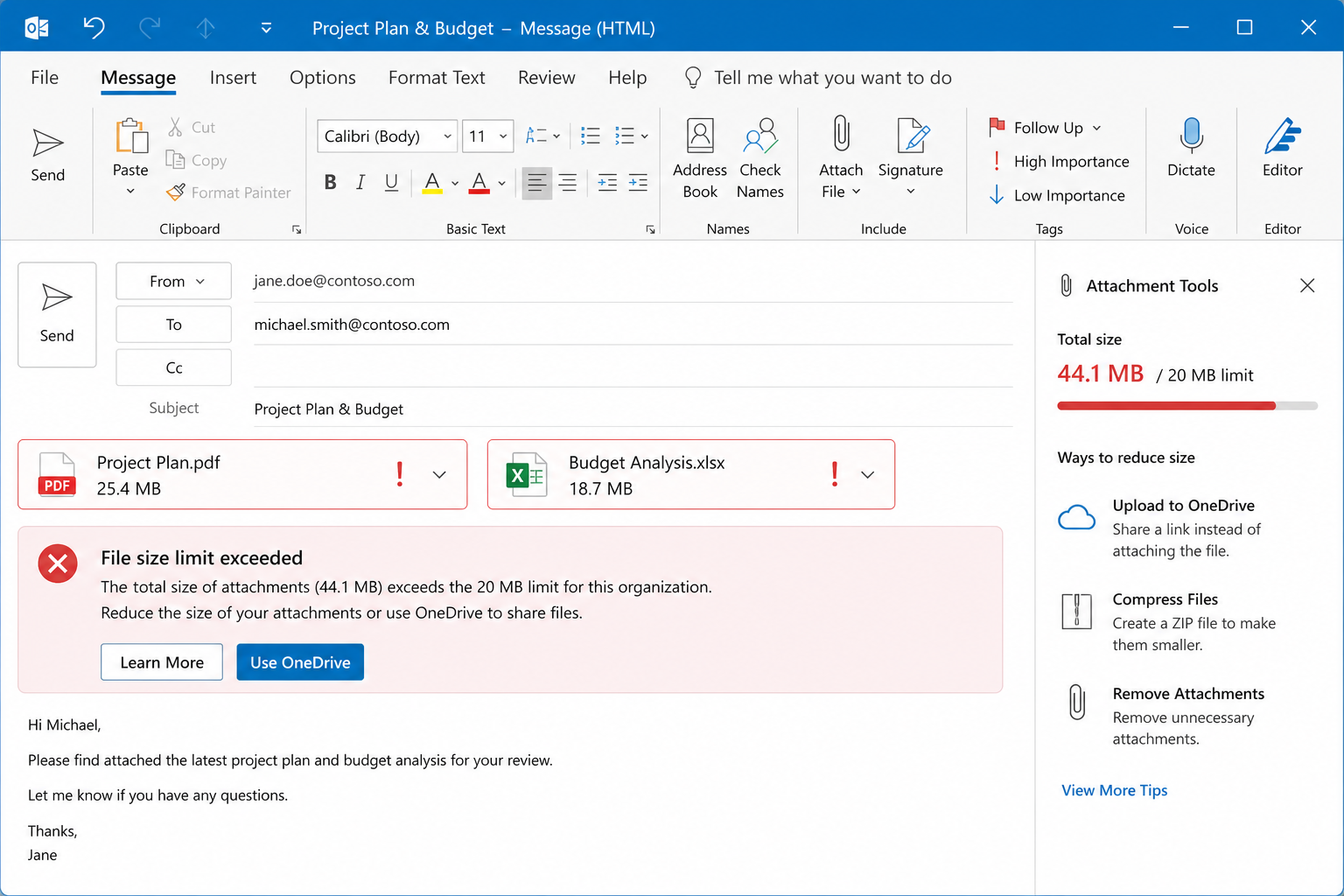Cut the selected text with Cut
Viewport: 1344px width, 896px height.
click(x=192, y=128)
